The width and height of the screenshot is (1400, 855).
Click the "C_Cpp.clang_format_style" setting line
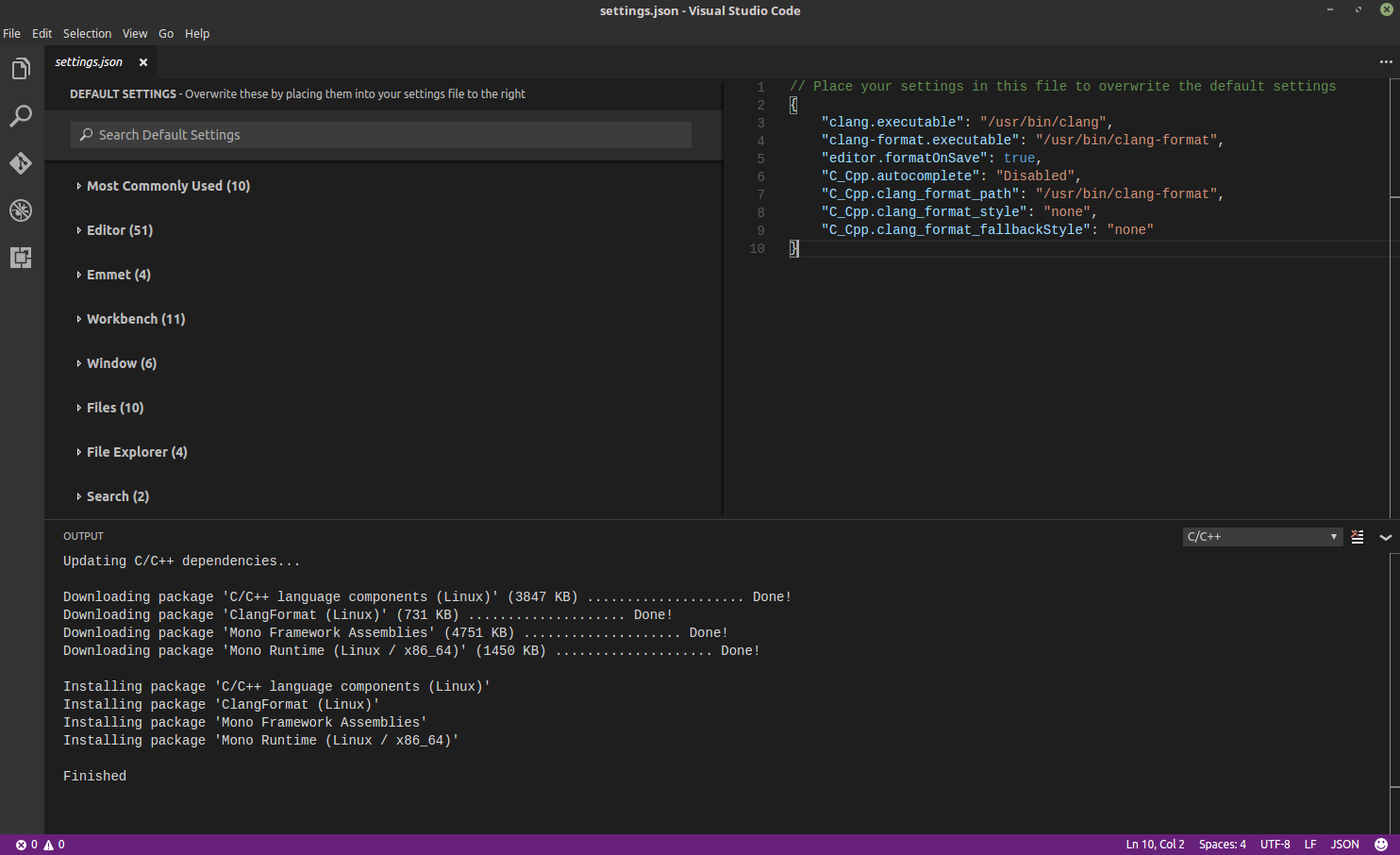click(x=959, y=212)
